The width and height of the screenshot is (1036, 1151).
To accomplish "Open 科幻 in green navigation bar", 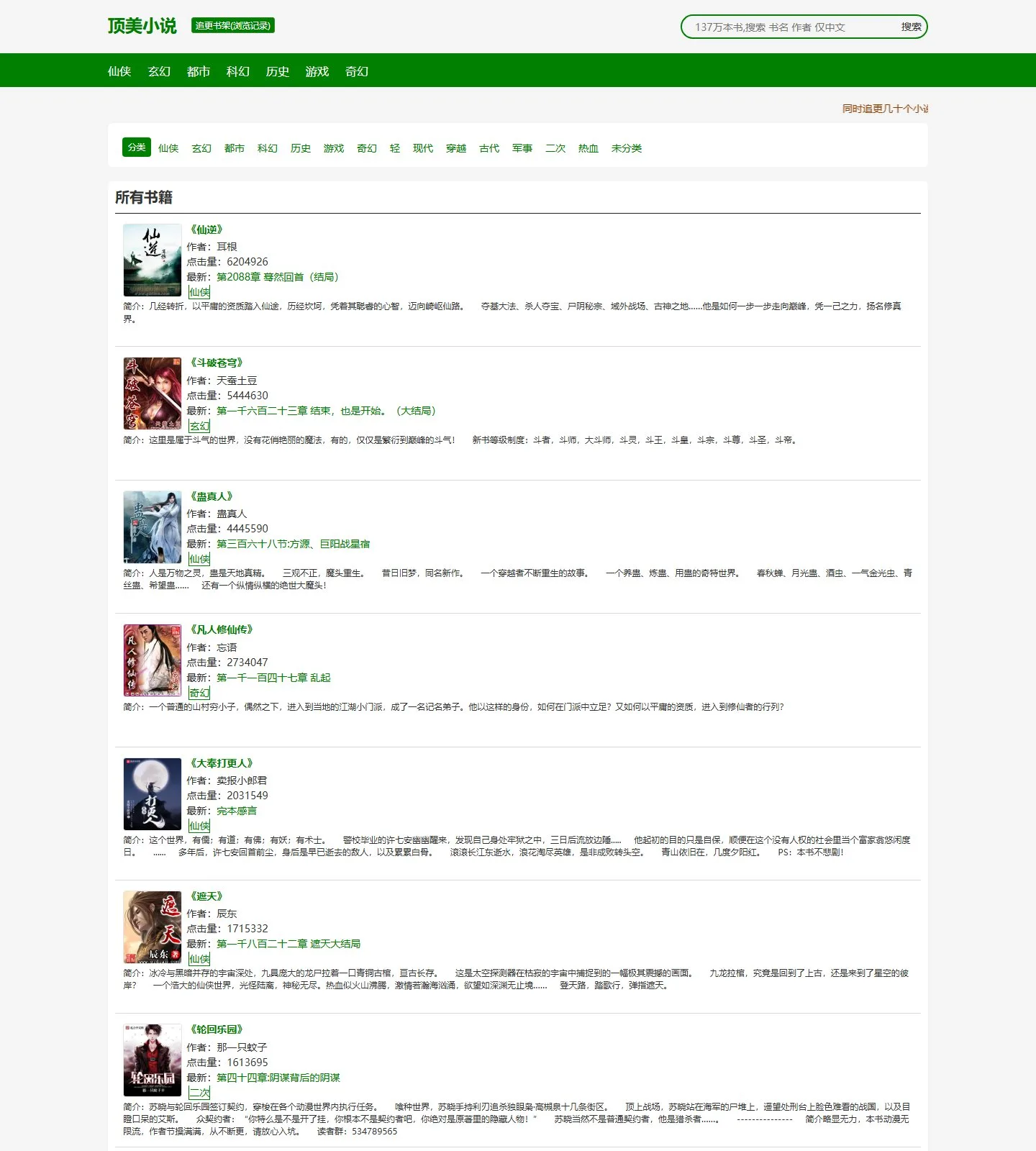I will [x=238, y=71].
